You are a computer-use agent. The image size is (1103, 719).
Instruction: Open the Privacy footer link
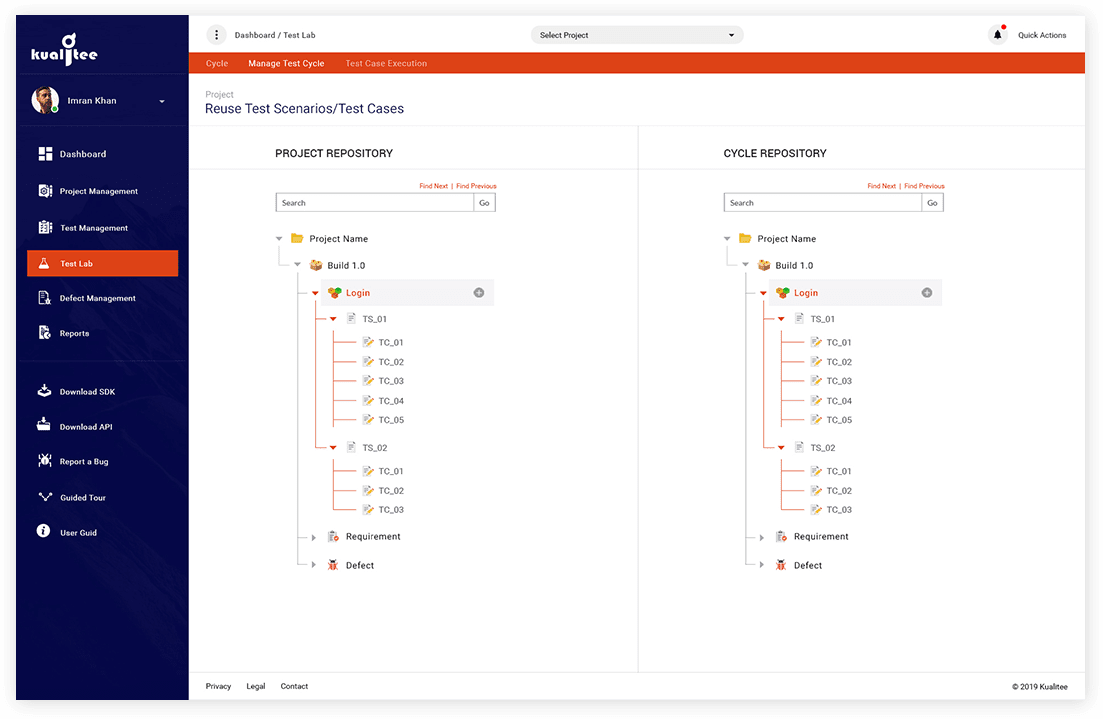(x=218, y=686)
